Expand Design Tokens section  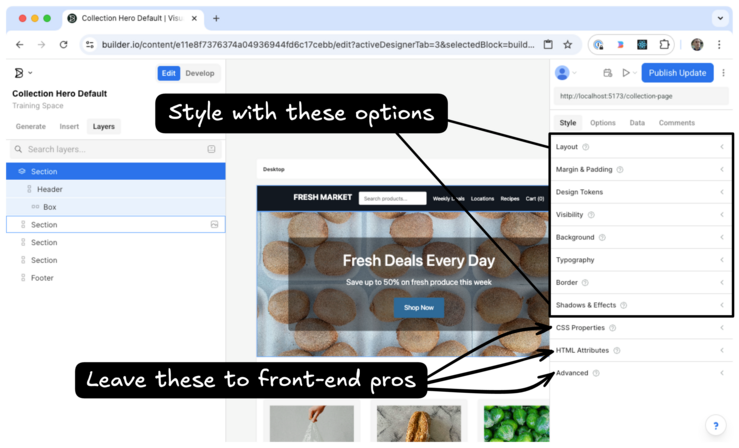(641, 192)
